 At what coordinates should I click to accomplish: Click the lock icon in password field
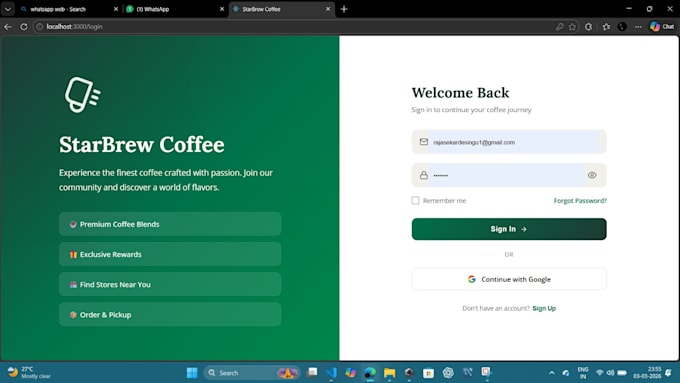coord(424,175)
